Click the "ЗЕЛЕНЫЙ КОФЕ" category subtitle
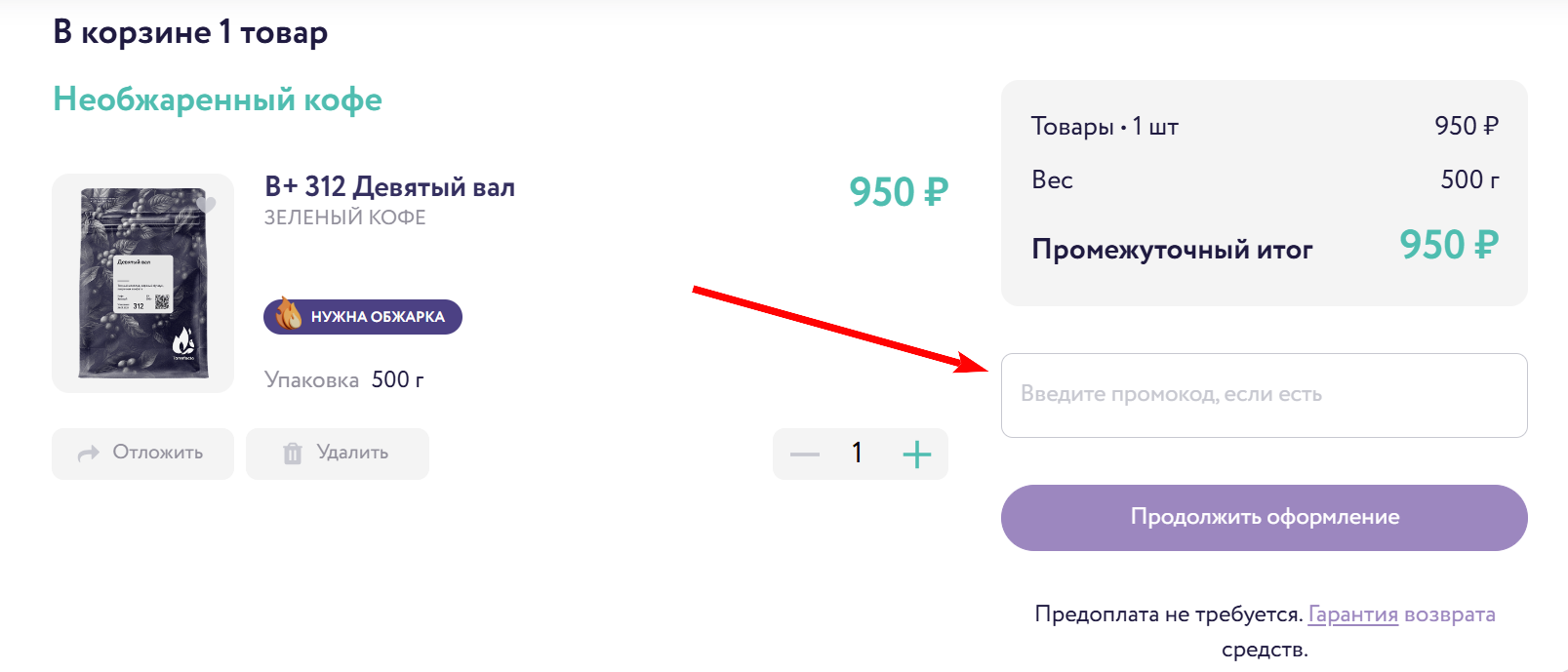Screen dimensions: 1568x672 pos(344,217)
